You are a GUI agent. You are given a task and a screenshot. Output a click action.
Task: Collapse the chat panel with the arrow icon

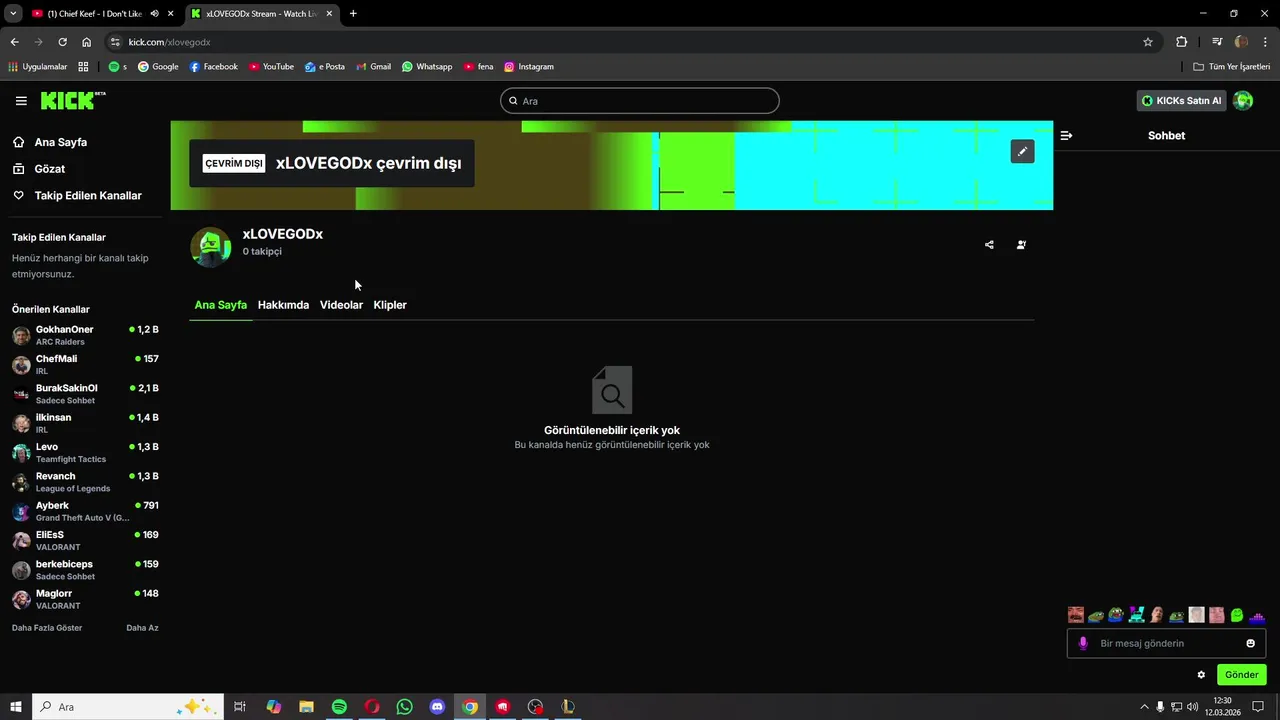pyautogui.click(x=1066, y=135)
